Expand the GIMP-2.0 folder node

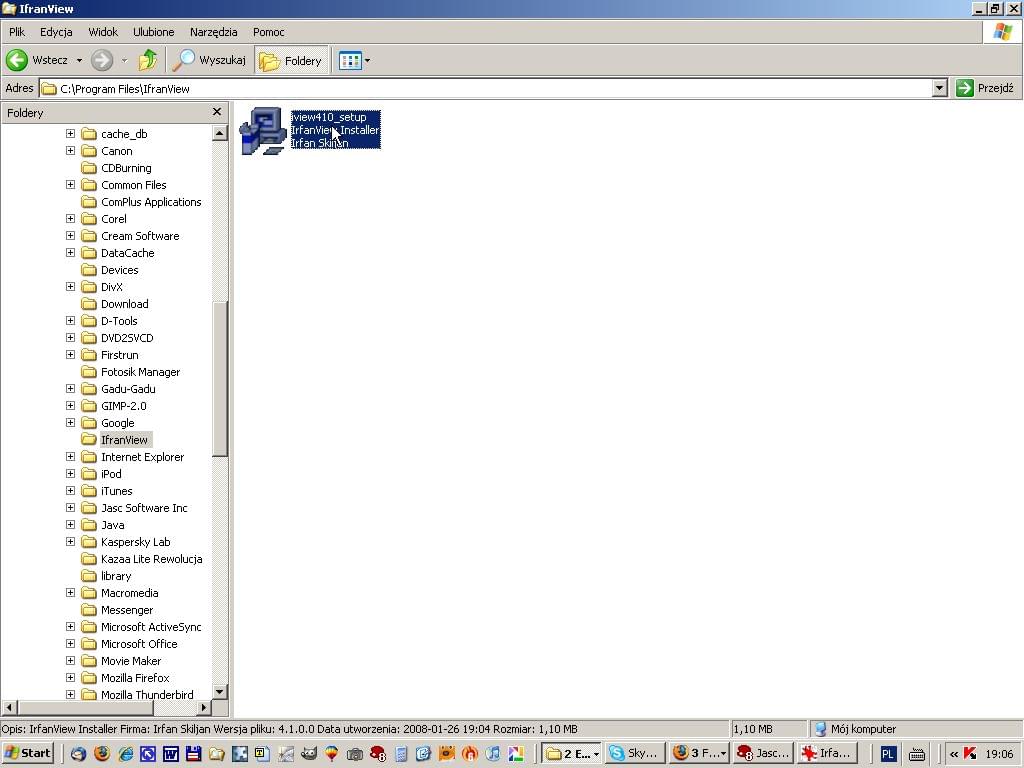71,405
